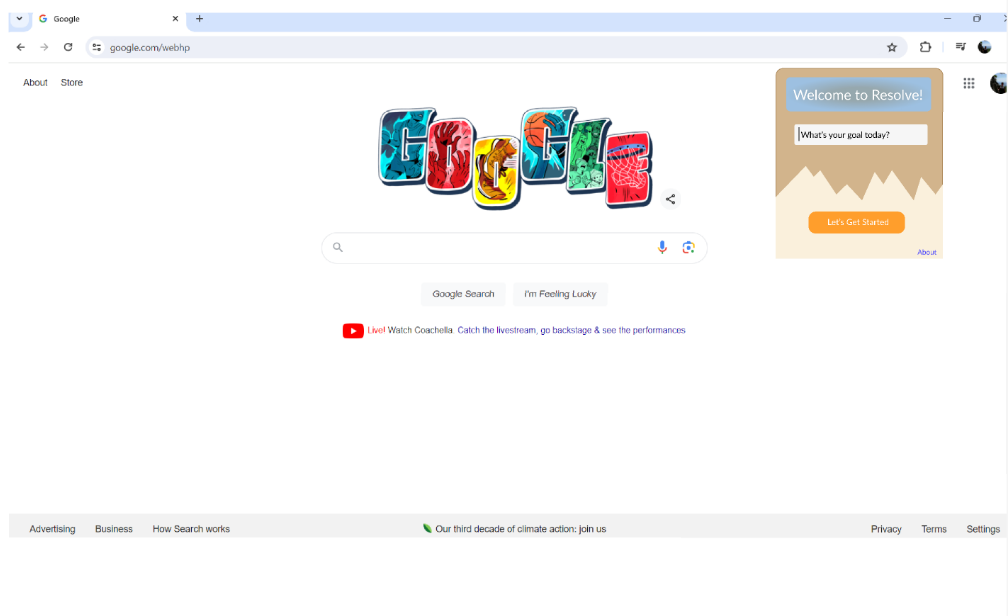Start voice search with microphone icon
The width and height of the screenshot is (1008, 616).
coord(662,247)
